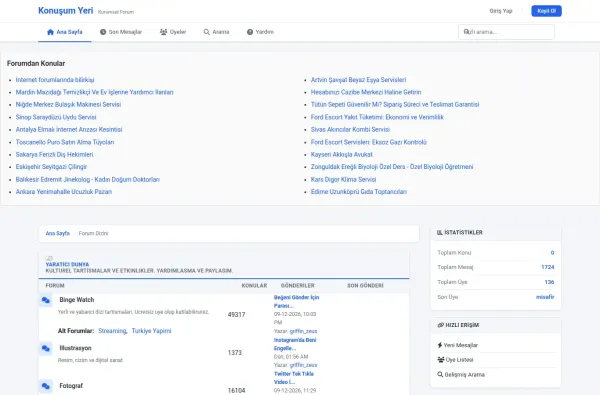Open the Yaratıcı Dünya category heading

(67, 264)
